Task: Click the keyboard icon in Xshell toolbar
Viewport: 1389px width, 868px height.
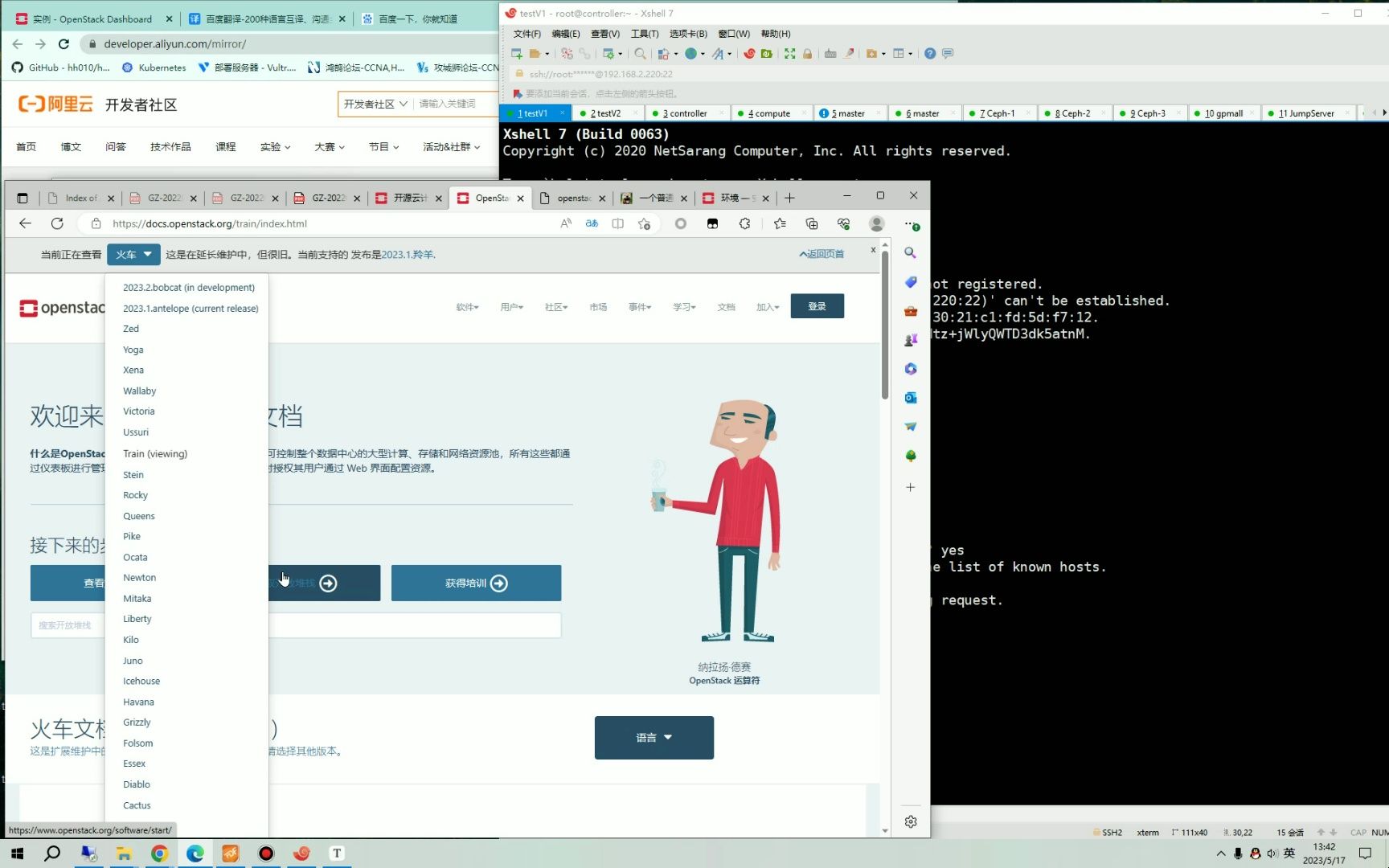Action: tap(830, 54)
